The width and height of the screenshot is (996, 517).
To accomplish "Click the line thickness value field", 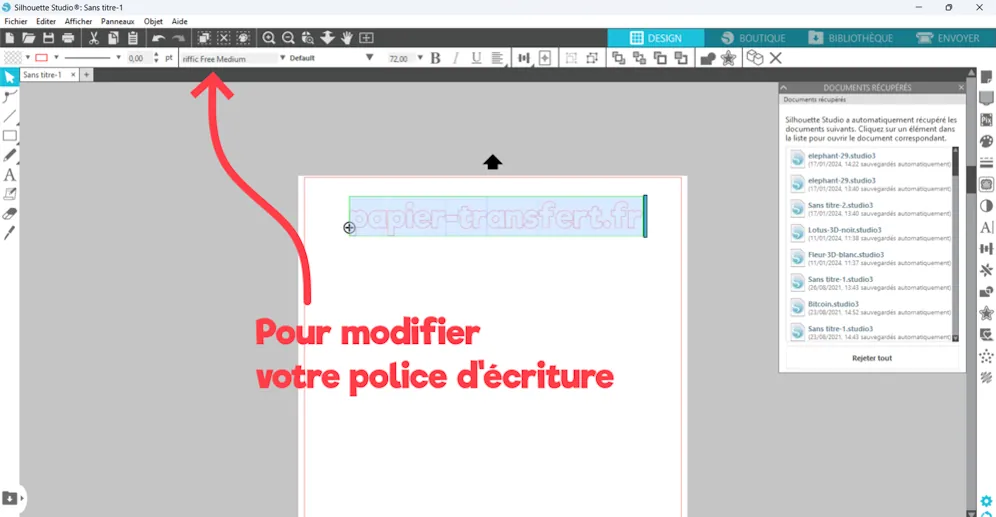I will tap(138, 58).
